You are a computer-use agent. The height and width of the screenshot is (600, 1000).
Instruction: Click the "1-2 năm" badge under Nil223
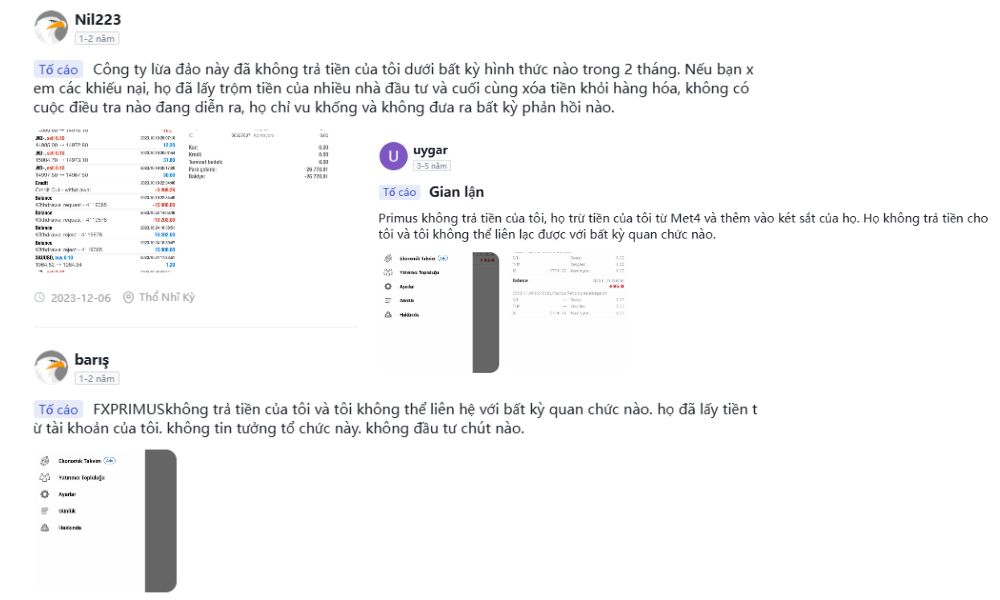(x=97, y=38)
